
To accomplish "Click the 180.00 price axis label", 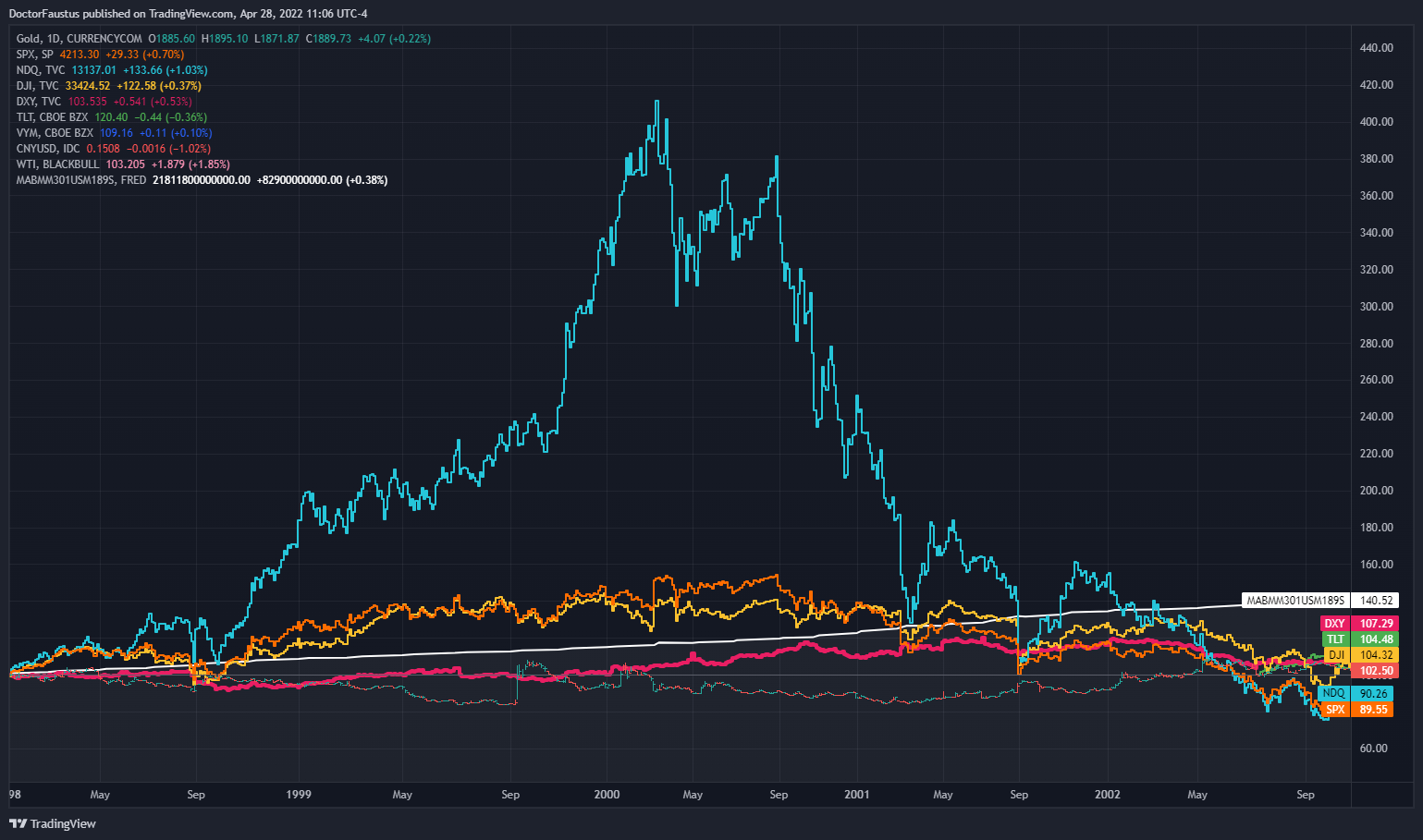I will [1376, 528].
